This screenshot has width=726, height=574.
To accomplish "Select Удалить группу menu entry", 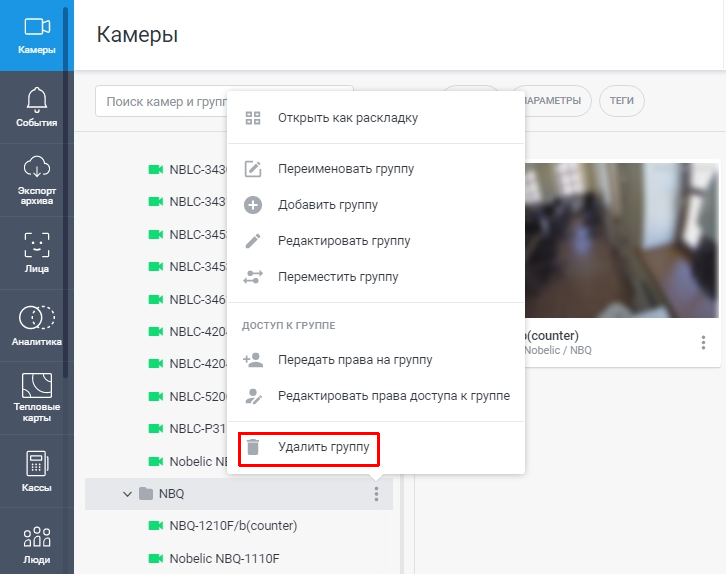I will click(x=376, y=447).
